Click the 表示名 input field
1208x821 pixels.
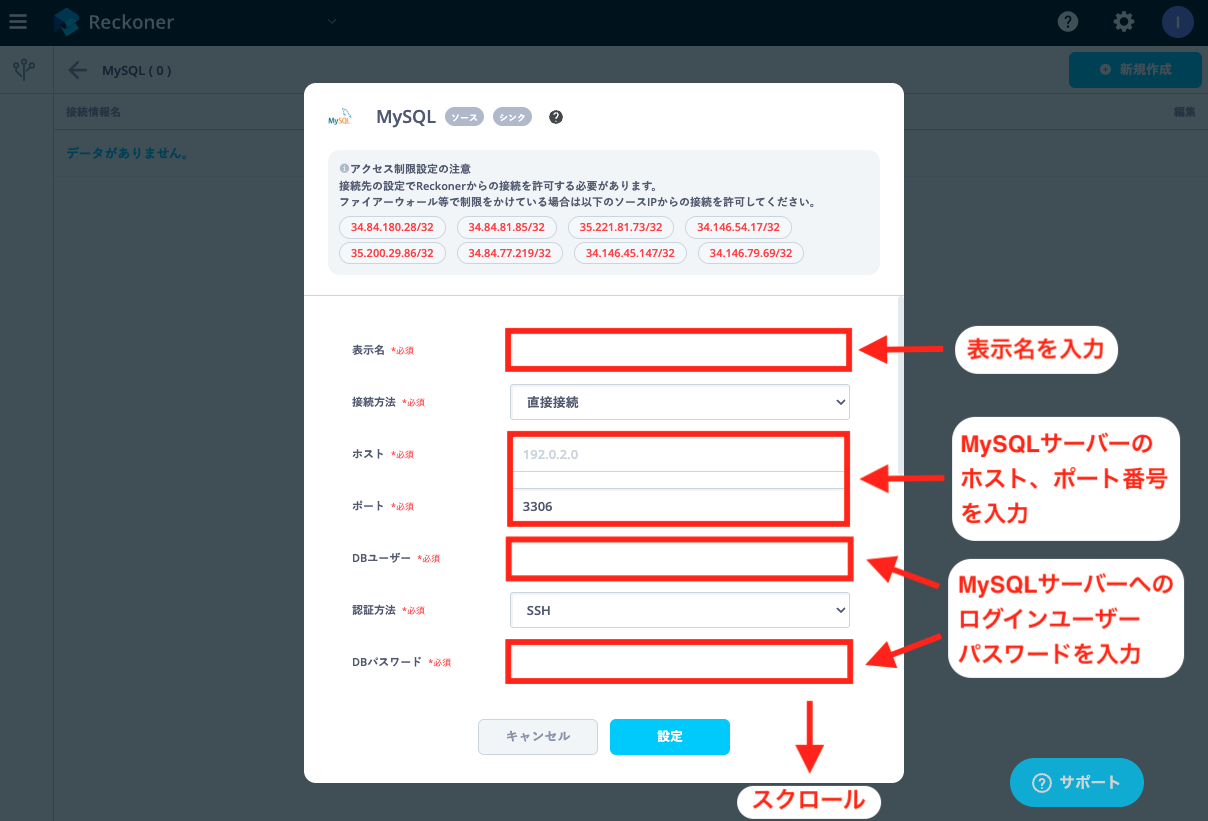point(679,350)
